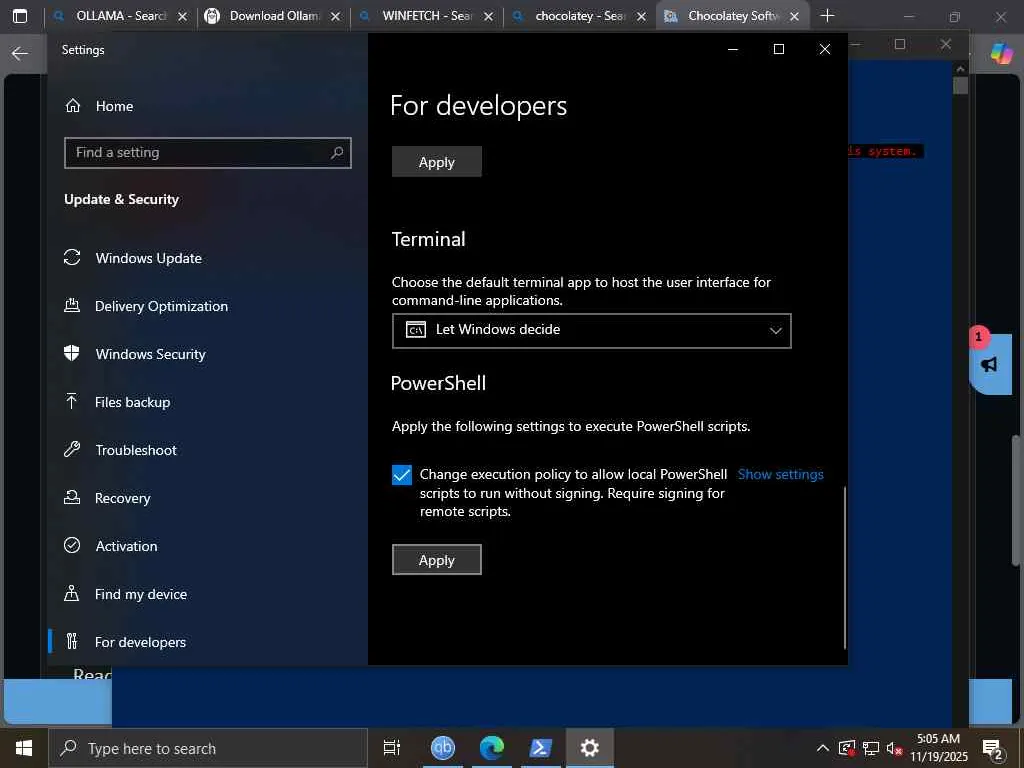Image resolution: width=1024 pixels, height=768 pixels.
Task: Click the browser tab actions icon
Action: 20,16
